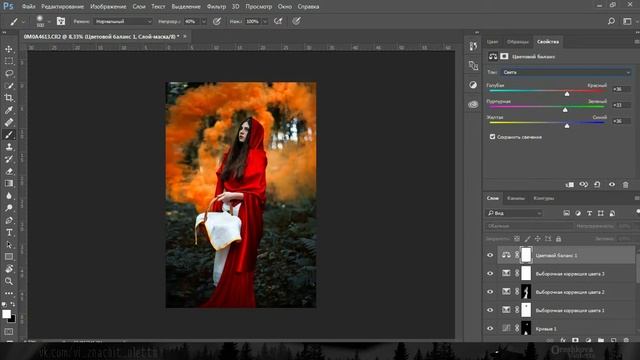The width and height of the screenshot is (640, 360).
Task: Reset adjustment to defaults in Properties
Action: (x=597, y=184)
